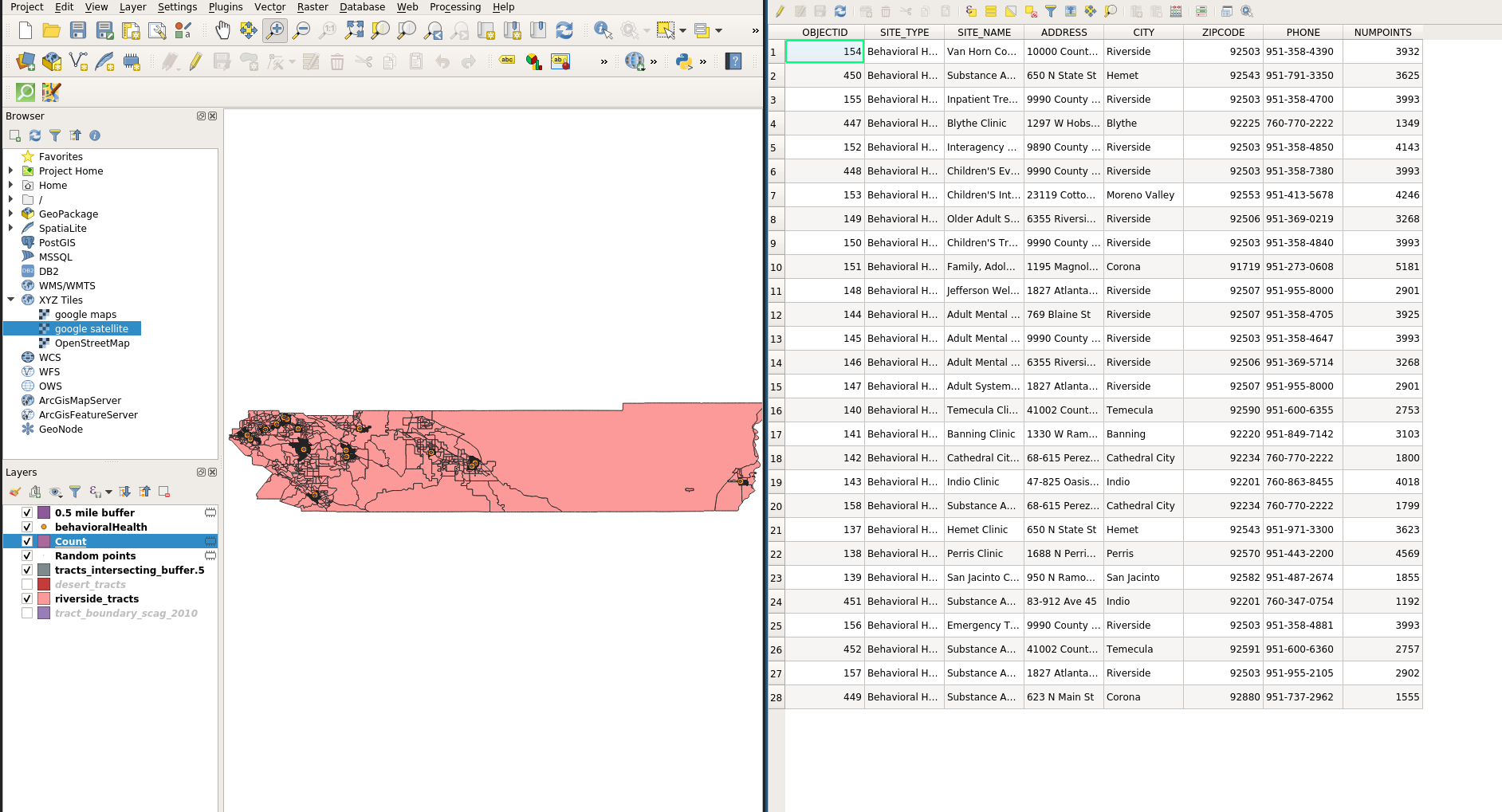
Task: Open the Python console
Action: point(683,61)
